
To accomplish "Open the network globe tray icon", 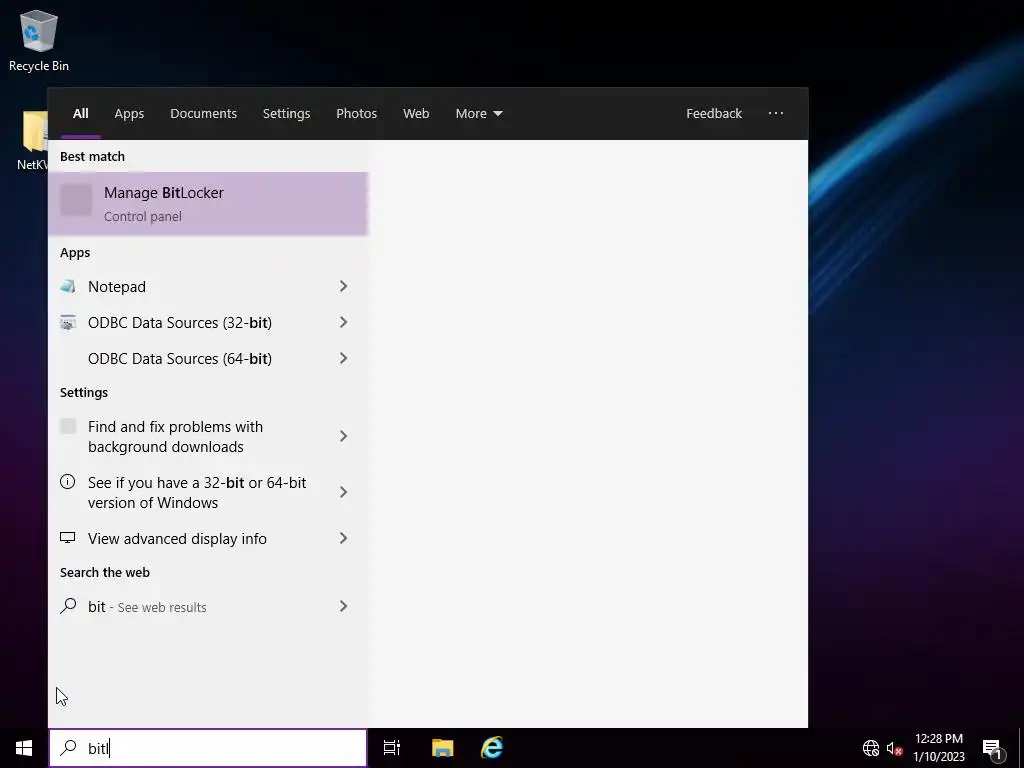I will pos(871,748).
